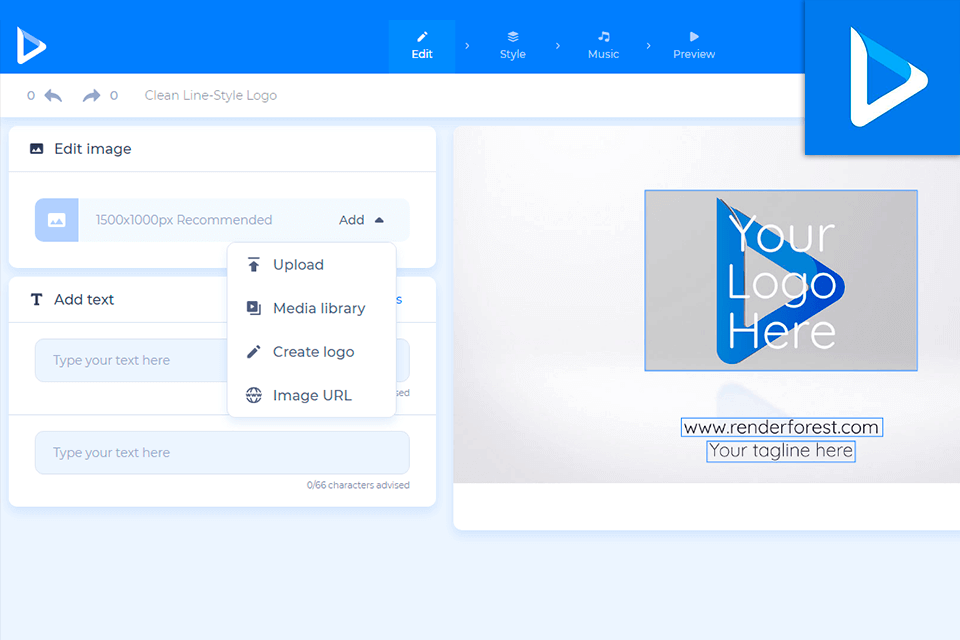Click the image placeholder thumbnail icon
Screen dimensions: 960x640
pos(56,220)
